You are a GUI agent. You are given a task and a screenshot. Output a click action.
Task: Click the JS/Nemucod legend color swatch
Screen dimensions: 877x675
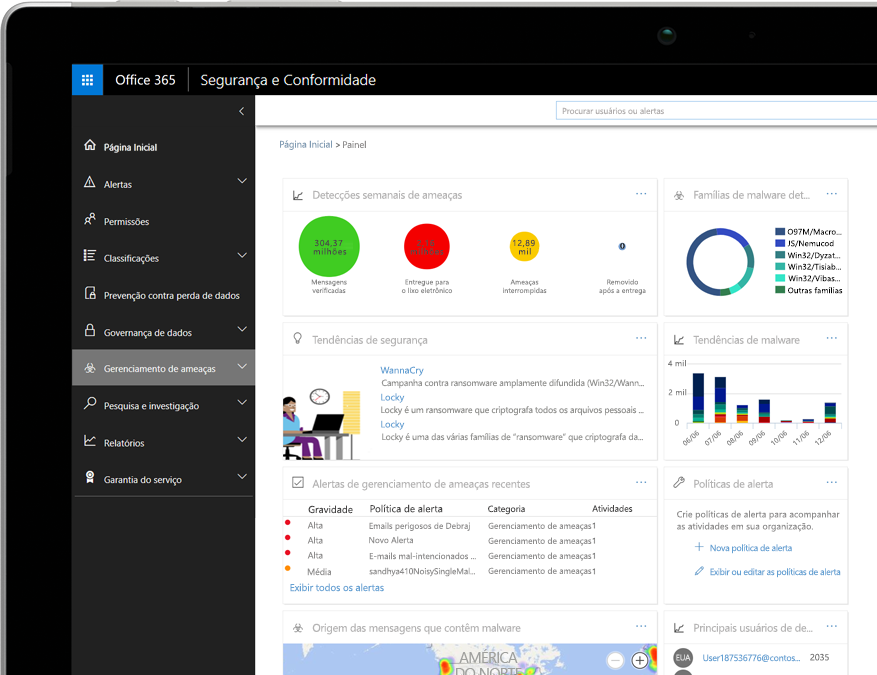780,243
